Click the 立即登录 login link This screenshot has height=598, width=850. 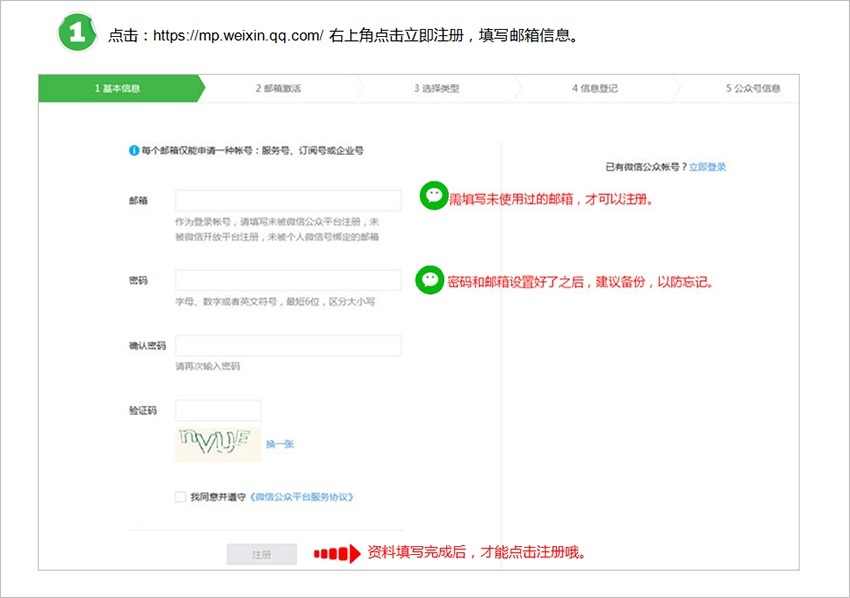[707, 167]
